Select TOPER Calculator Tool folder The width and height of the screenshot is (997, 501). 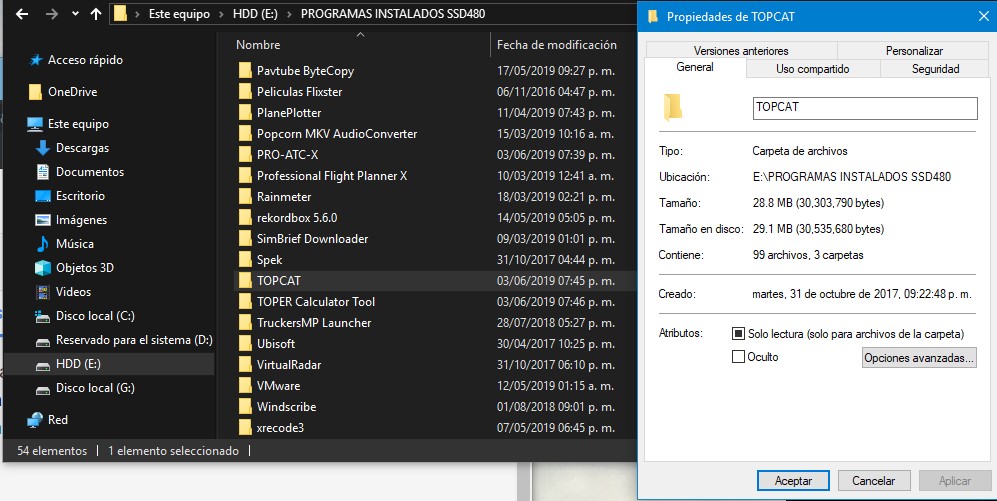click(x=316, y=301)
